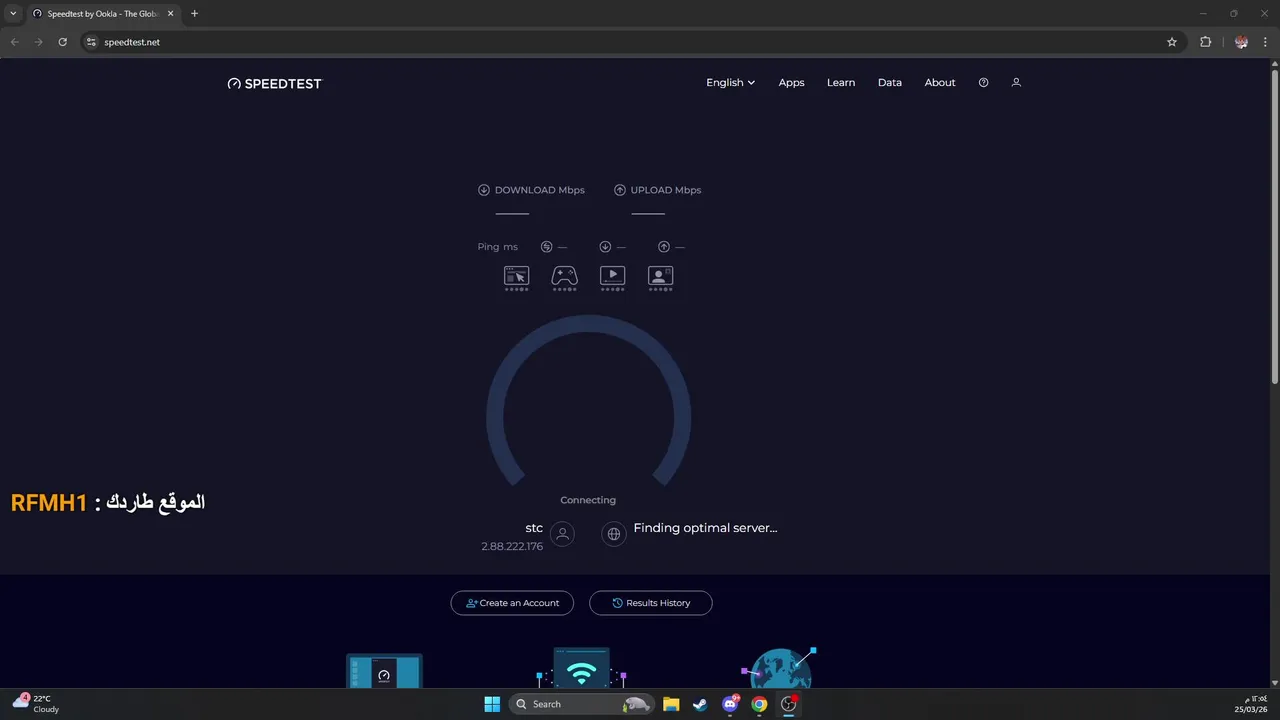The image size is (1280, 720).
Task: Click the site information icon in address bar
Action: 91,42
